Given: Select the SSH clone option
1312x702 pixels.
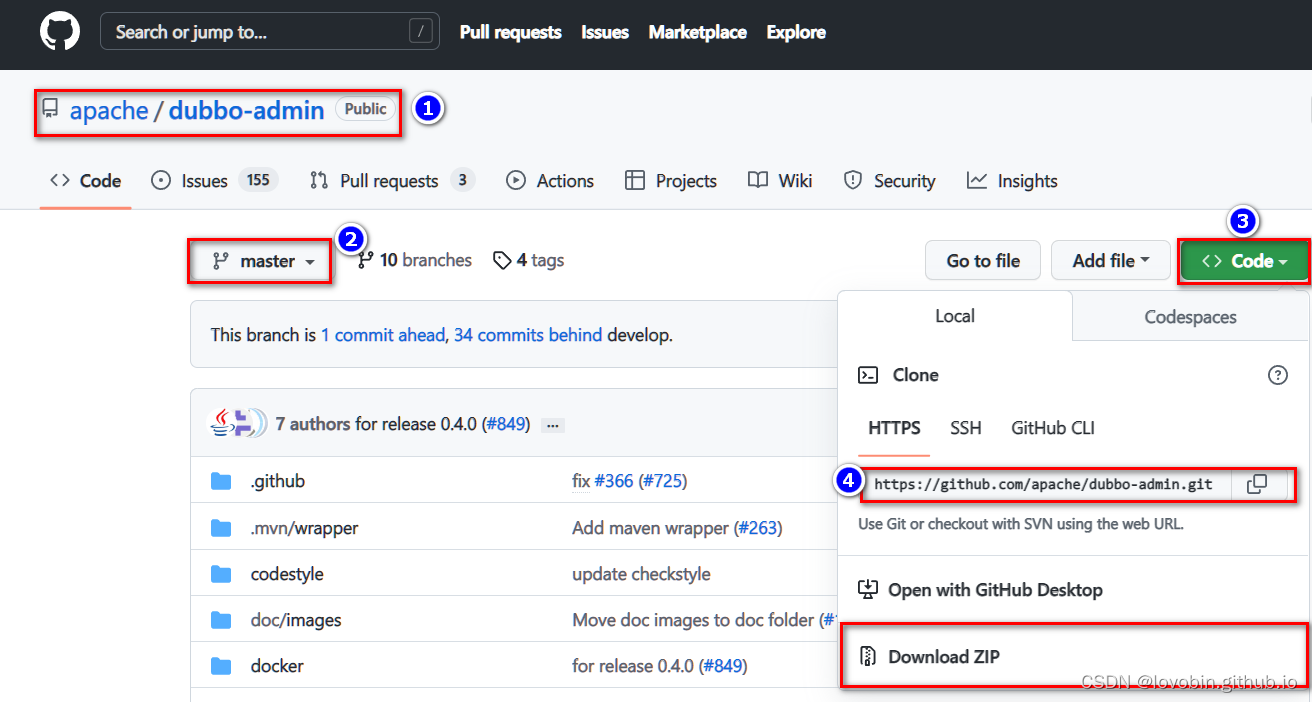Looking at the screenshot, I should [x=966, y=428].
